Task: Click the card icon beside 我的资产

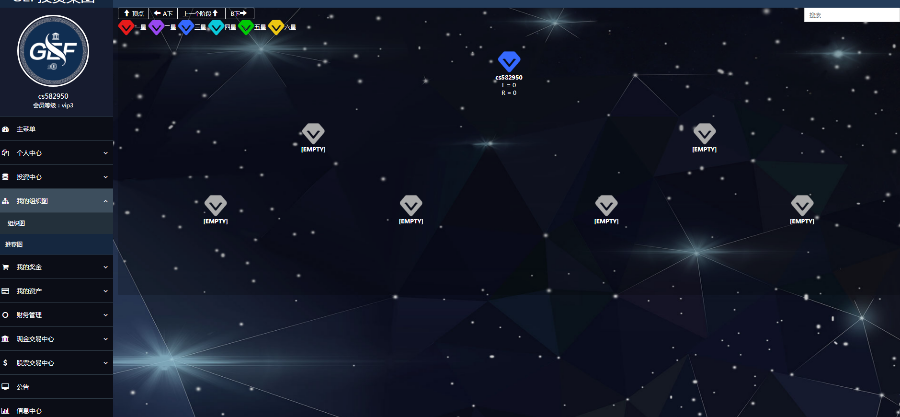Action: click(x=5, y=291)
